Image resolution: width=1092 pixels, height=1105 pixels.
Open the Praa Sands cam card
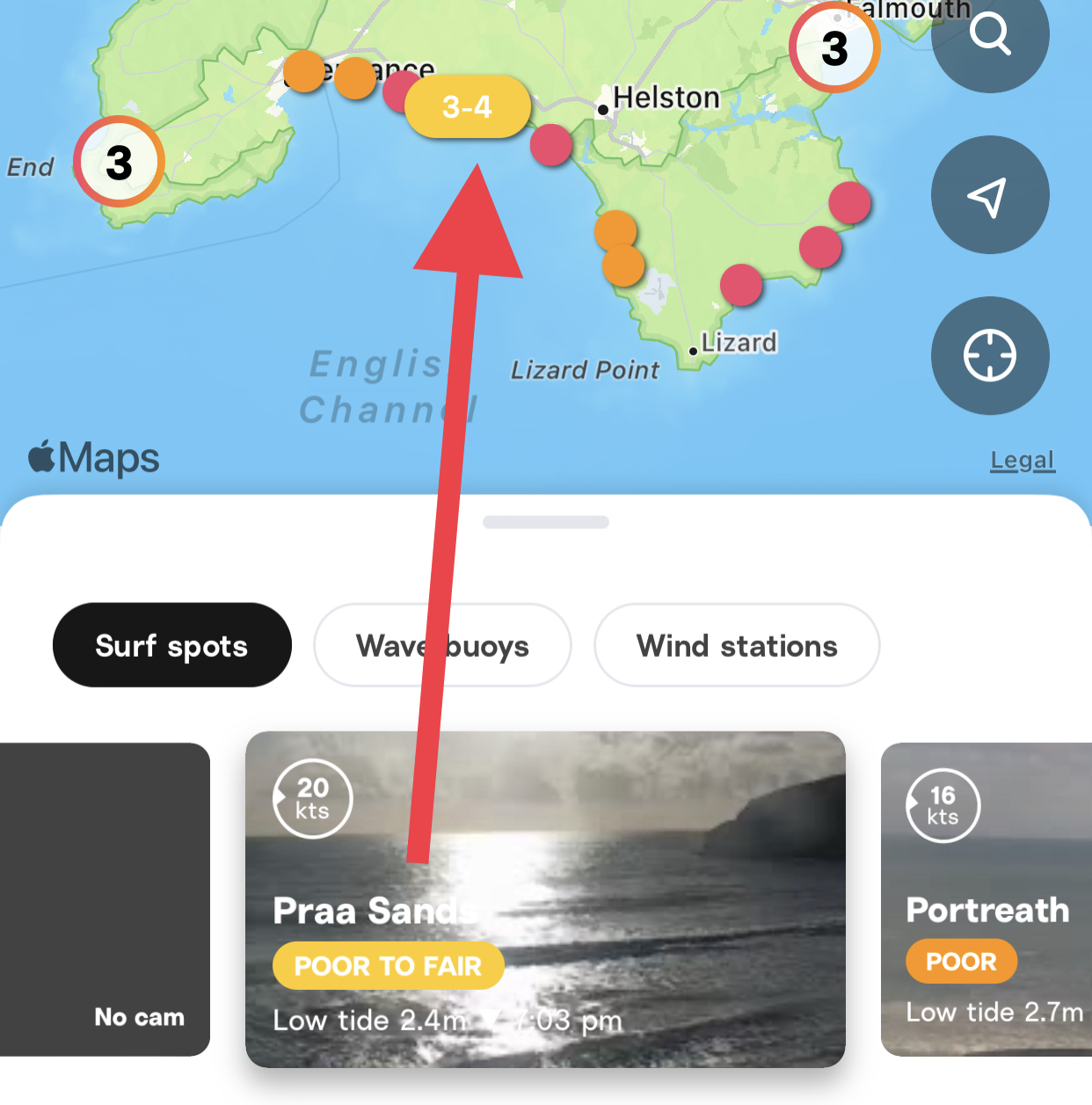coord(545,899)
